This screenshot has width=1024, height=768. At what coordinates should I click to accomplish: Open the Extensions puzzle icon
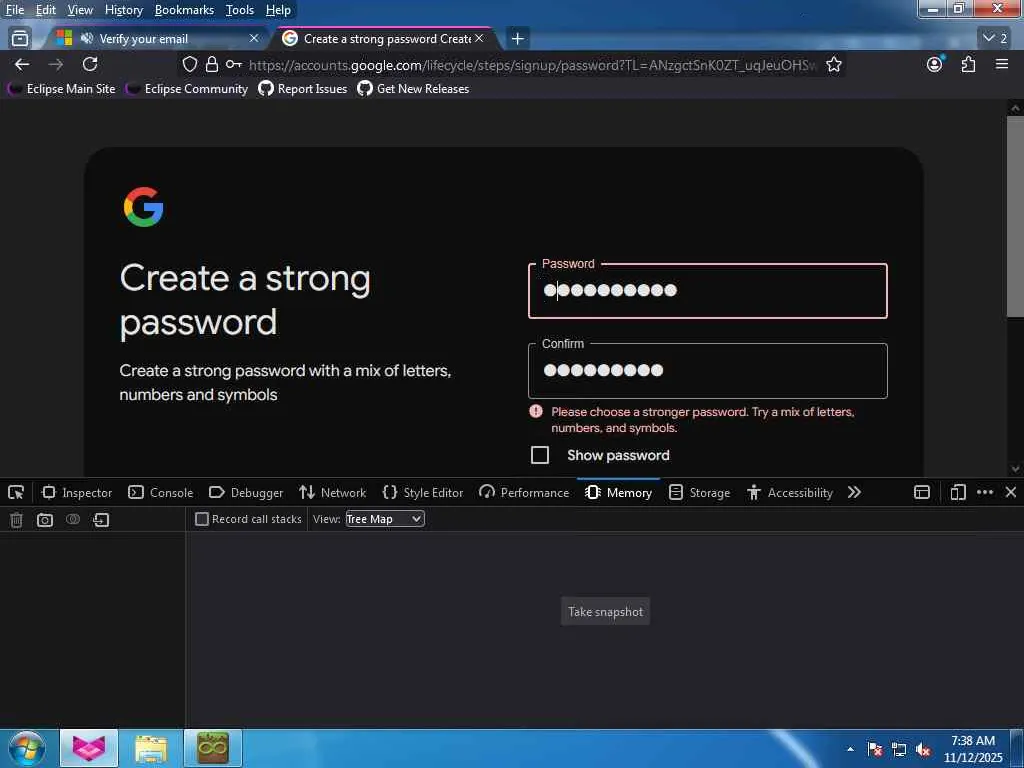point(968,64)
